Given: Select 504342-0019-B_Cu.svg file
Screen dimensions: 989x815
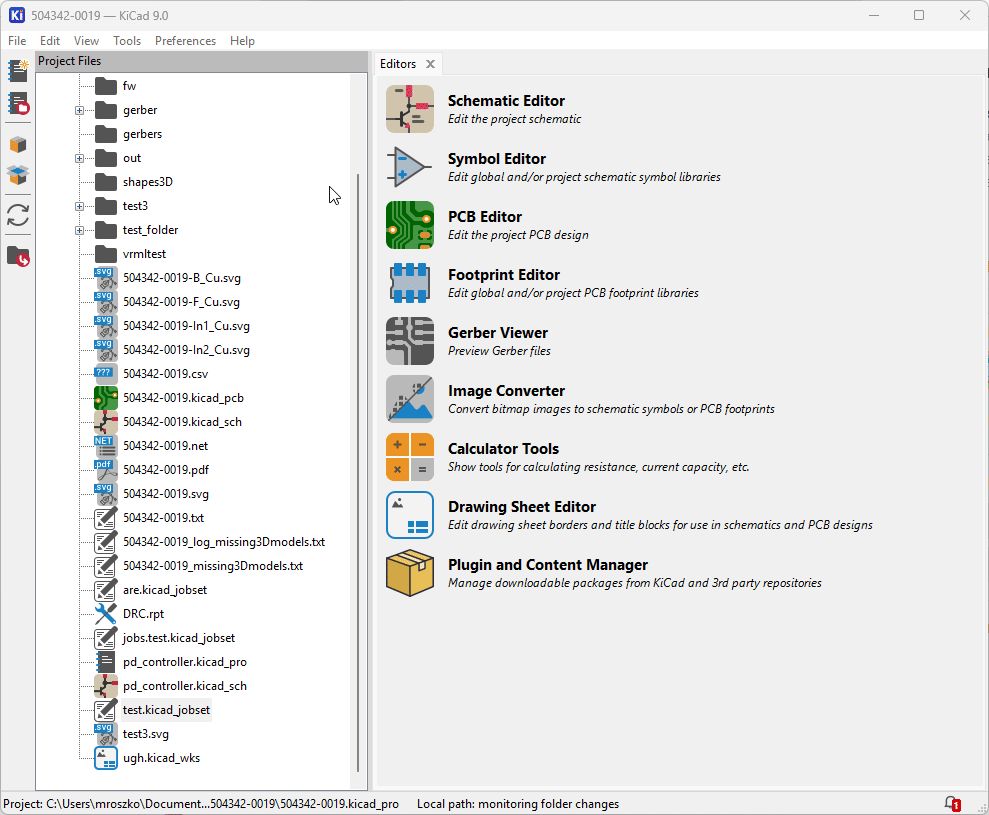Looking at the screenshot, I should 182,278.
